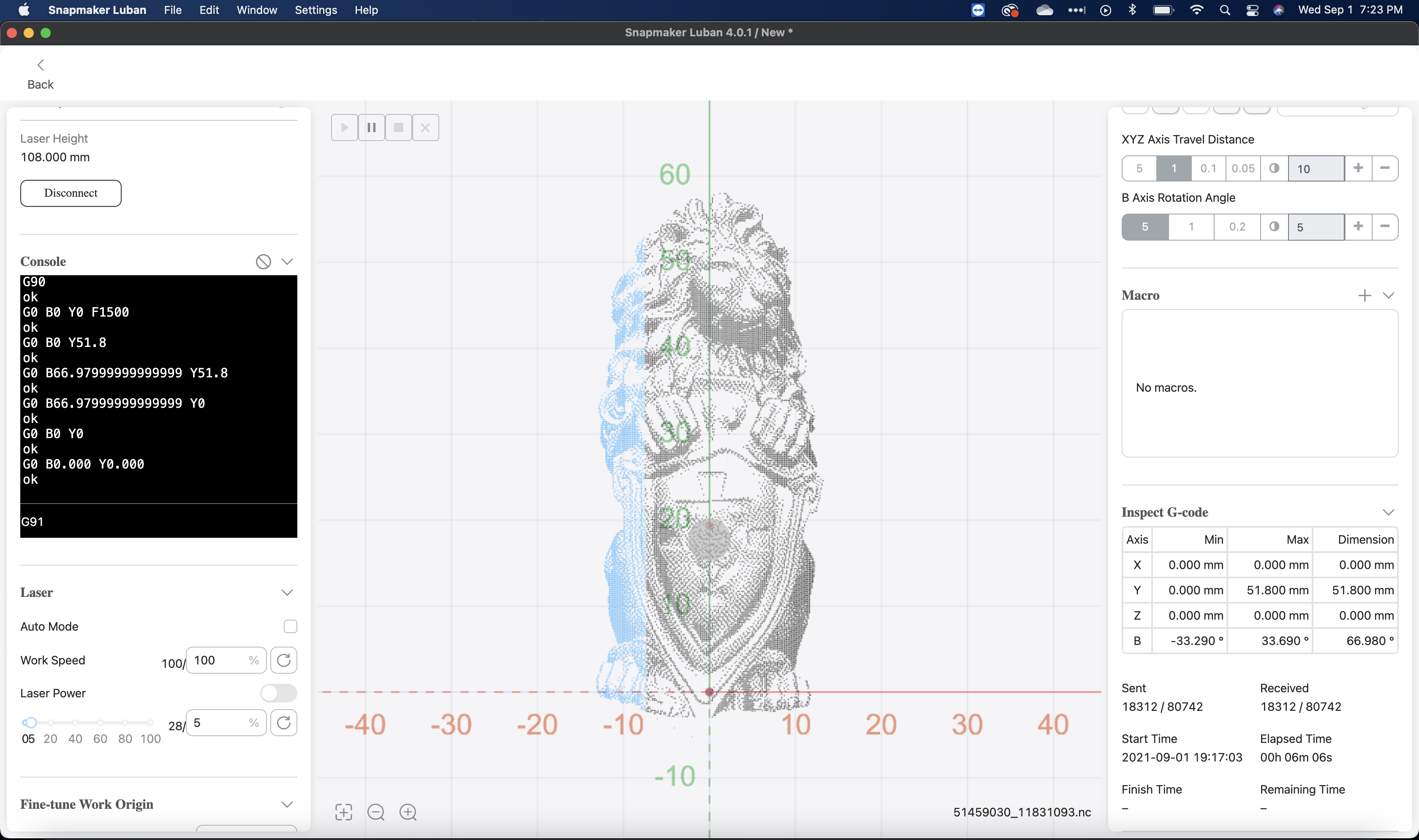Pause the current laser job
The height and width of the screenshot is (840, 1419).
click(372, 127)
